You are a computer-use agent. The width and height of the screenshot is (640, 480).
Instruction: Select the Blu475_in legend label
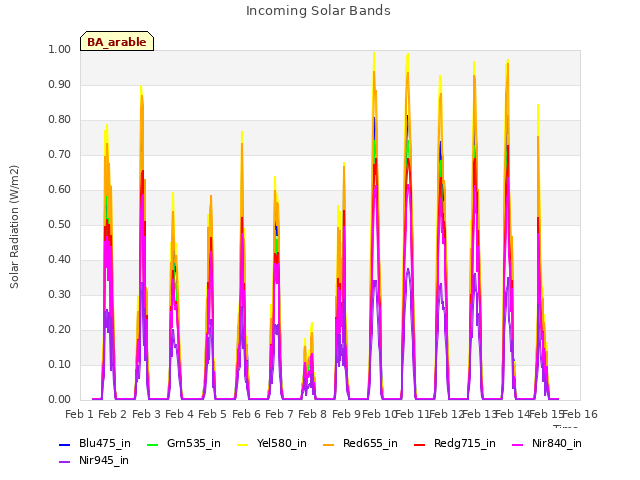click(x=105, y=444)
